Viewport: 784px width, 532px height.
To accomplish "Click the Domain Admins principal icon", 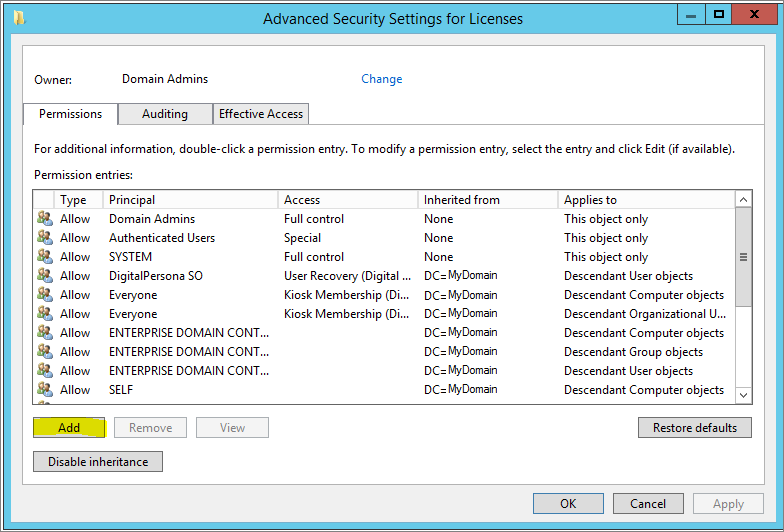I will click(x=44, y=219).
